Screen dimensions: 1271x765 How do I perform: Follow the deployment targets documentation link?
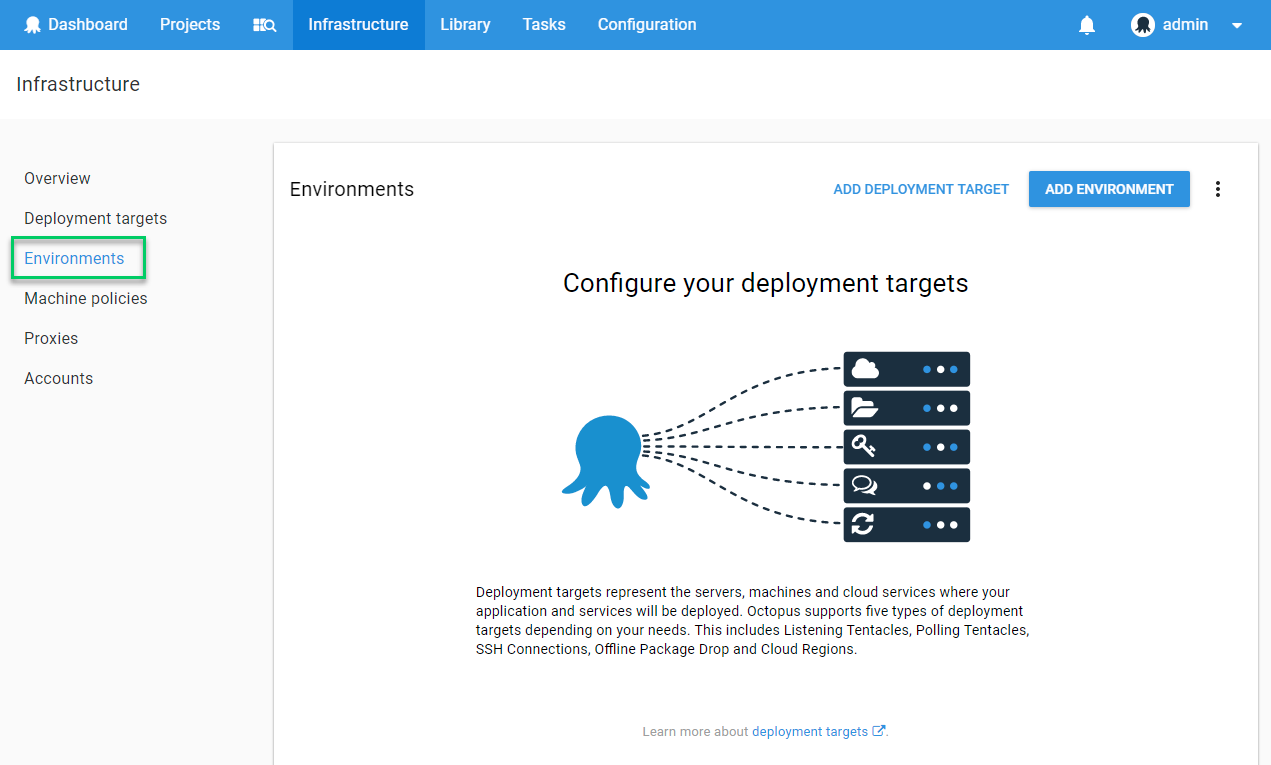tap(810, 732)
